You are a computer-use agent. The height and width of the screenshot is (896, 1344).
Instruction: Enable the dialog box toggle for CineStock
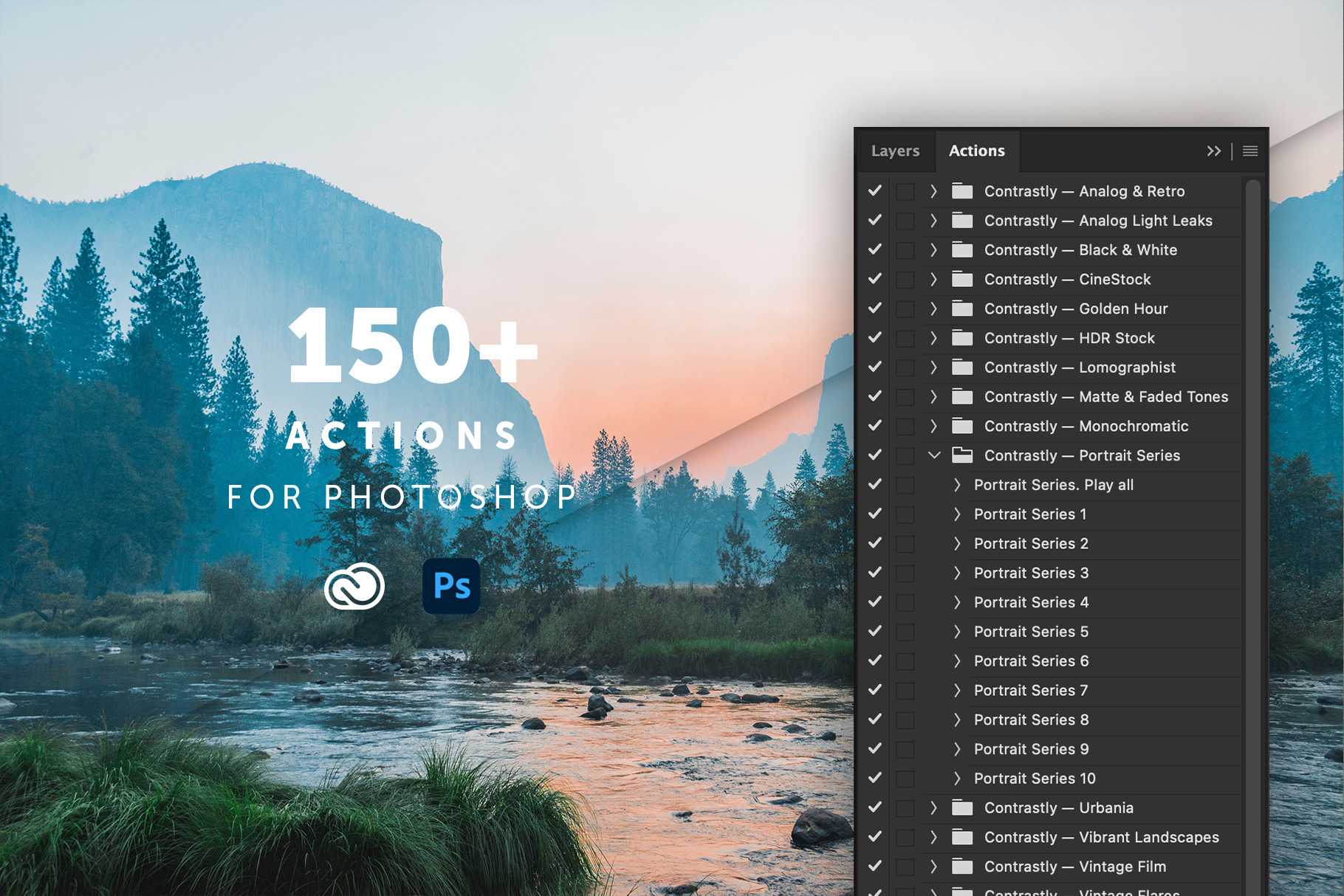[x=905, y=280]
